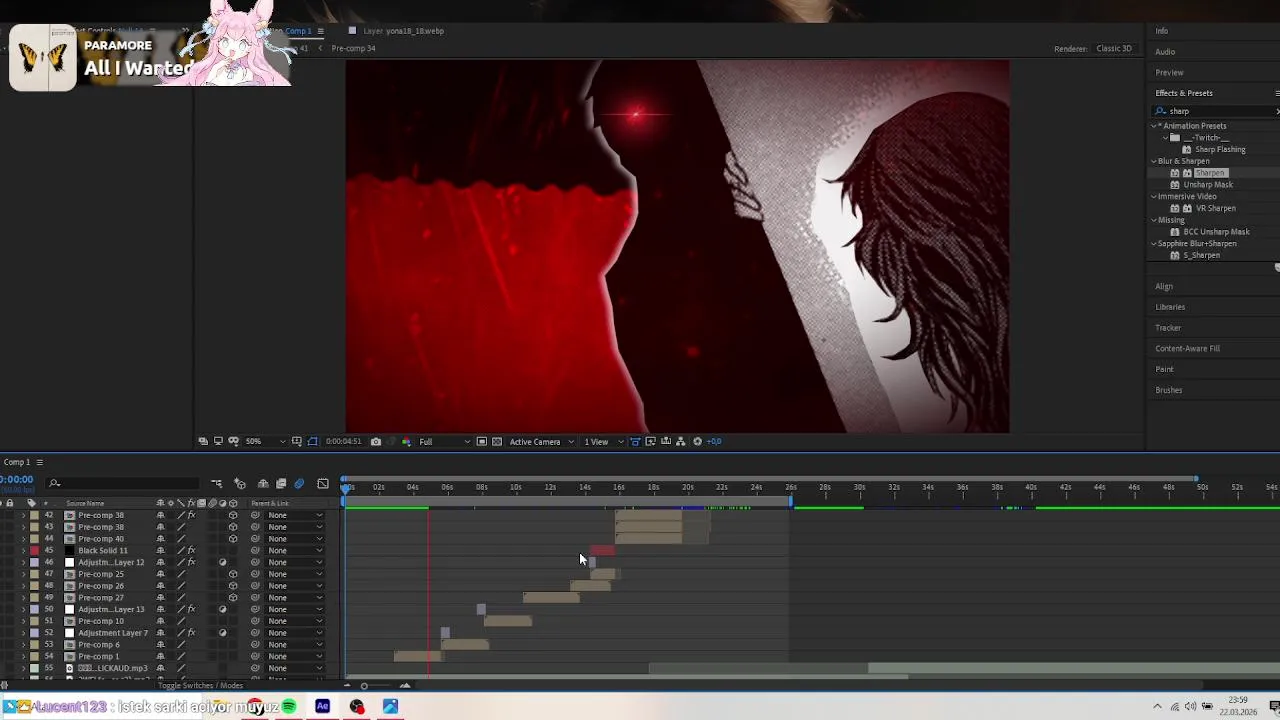
Task: Toggle 3D layer switch for Pre-comp 25
Action: [233, 574]
